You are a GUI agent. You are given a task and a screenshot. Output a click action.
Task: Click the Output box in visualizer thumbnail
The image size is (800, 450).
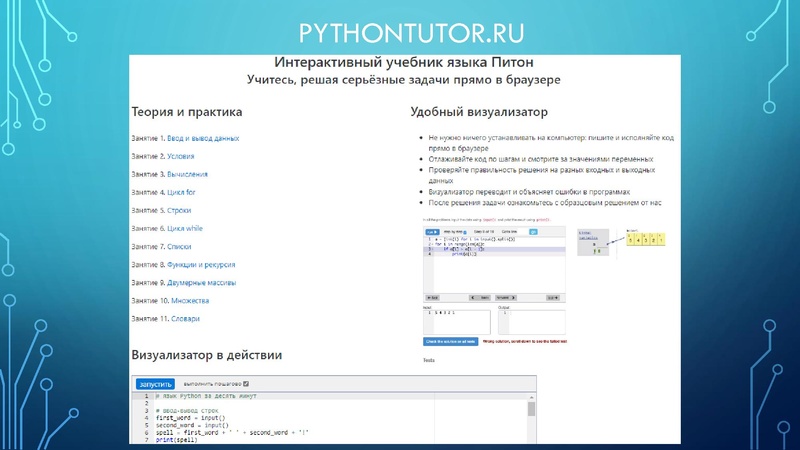(x=532, y=322)
